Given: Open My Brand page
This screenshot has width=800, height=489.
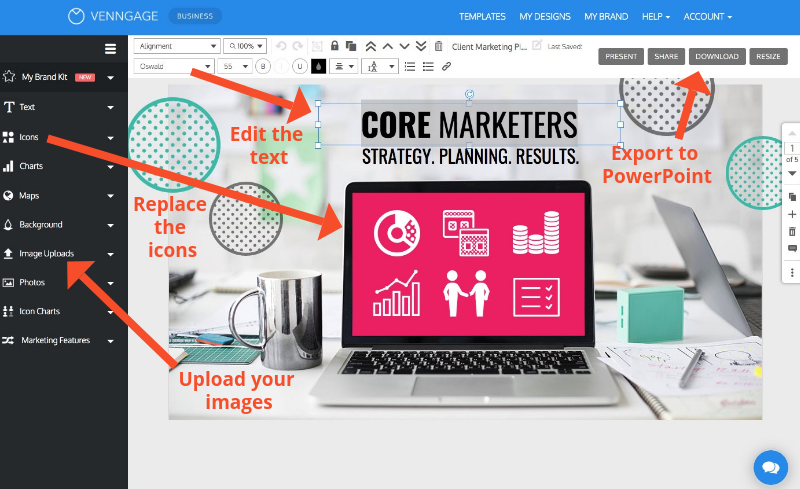Looking at the screenshot, I should [606, 16].
